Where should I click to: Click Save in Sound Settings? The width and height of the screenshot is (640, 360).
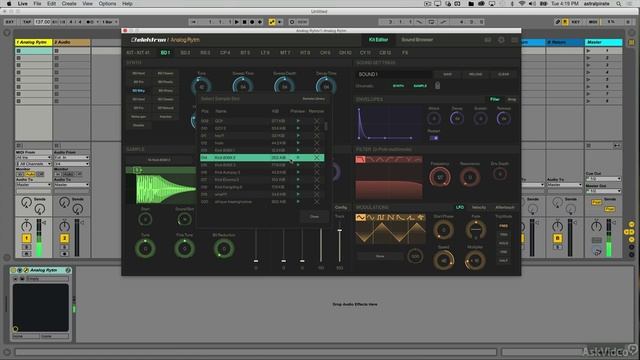pyautogui.click(x=448, y=75)
